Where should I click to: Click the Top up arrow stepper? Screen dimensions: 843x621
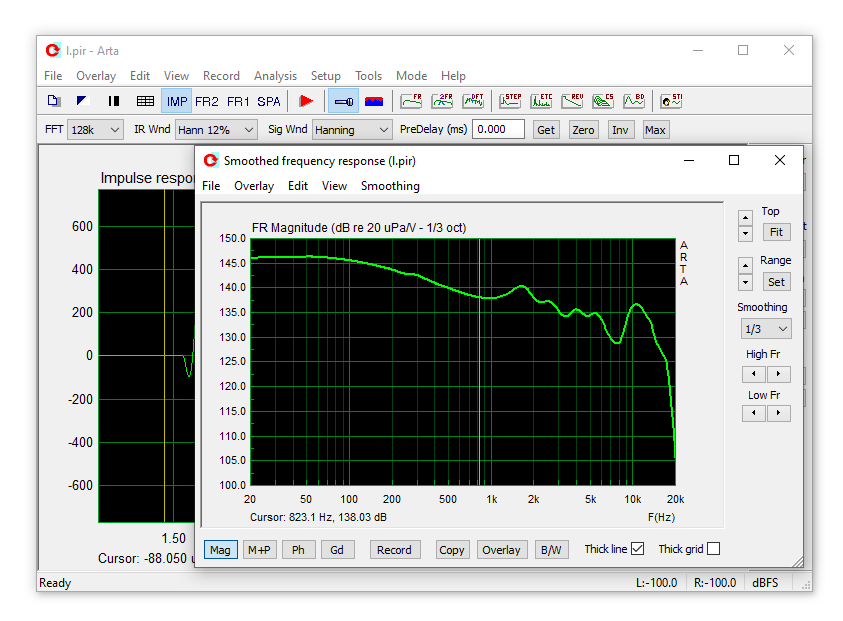[745, 218]
